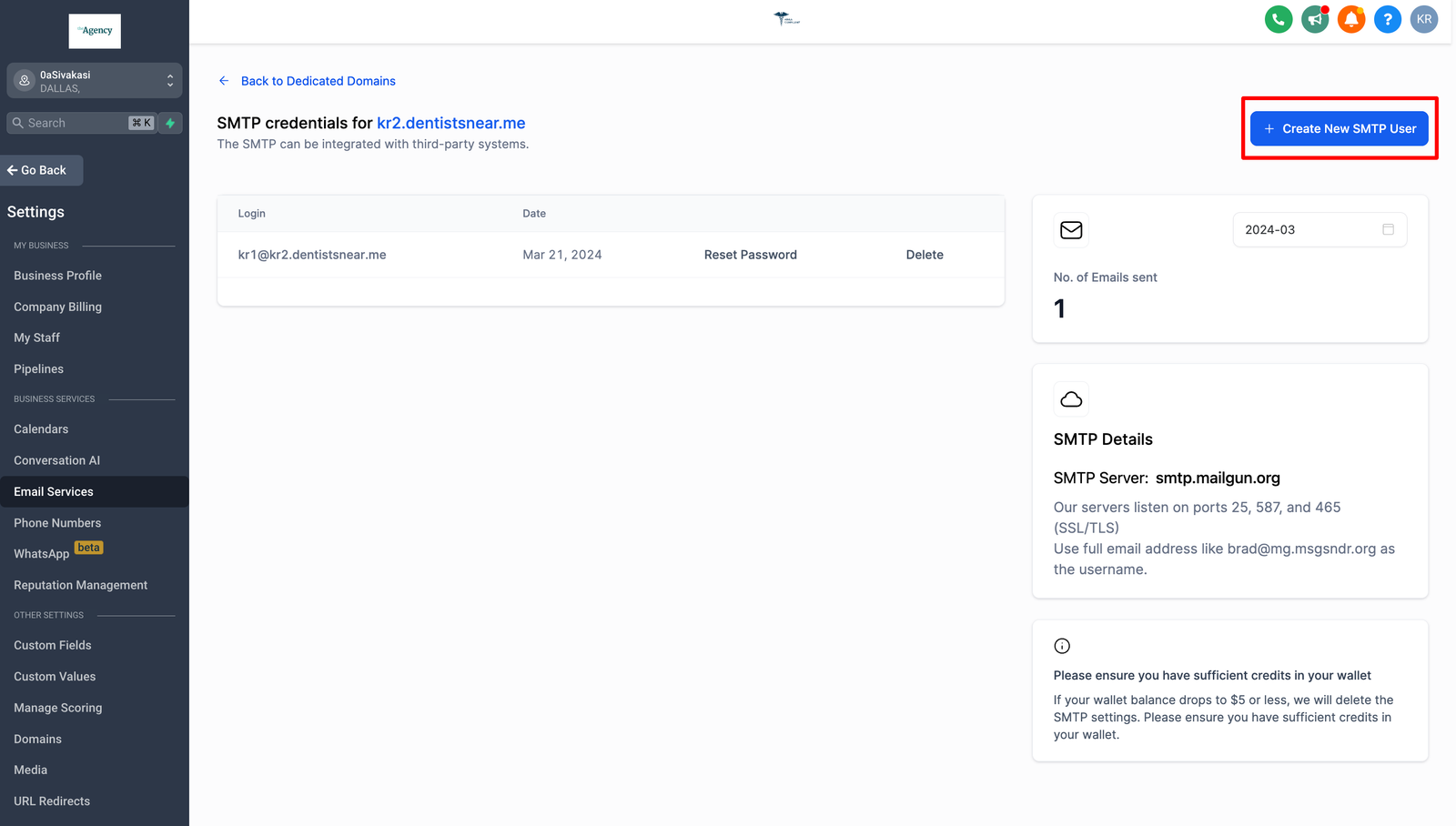Open the KR user avatar menu
This screenshot has width=1456, height=826.
pyautogui.click(x=1424, y=19)
